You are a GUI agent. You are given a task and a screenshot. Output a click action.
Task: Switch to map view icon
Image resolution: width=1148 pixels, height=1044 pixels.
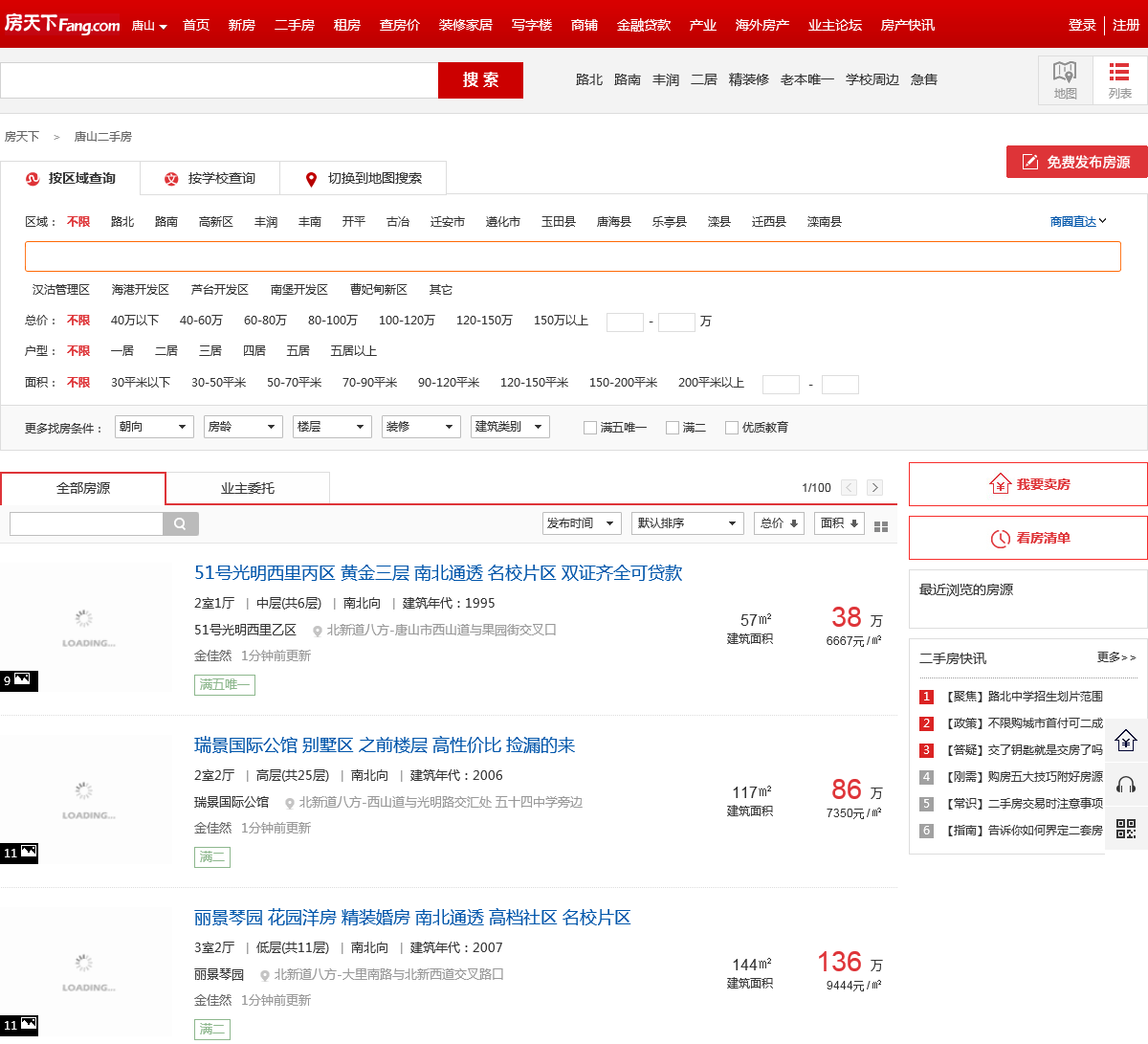(1065, 79)
